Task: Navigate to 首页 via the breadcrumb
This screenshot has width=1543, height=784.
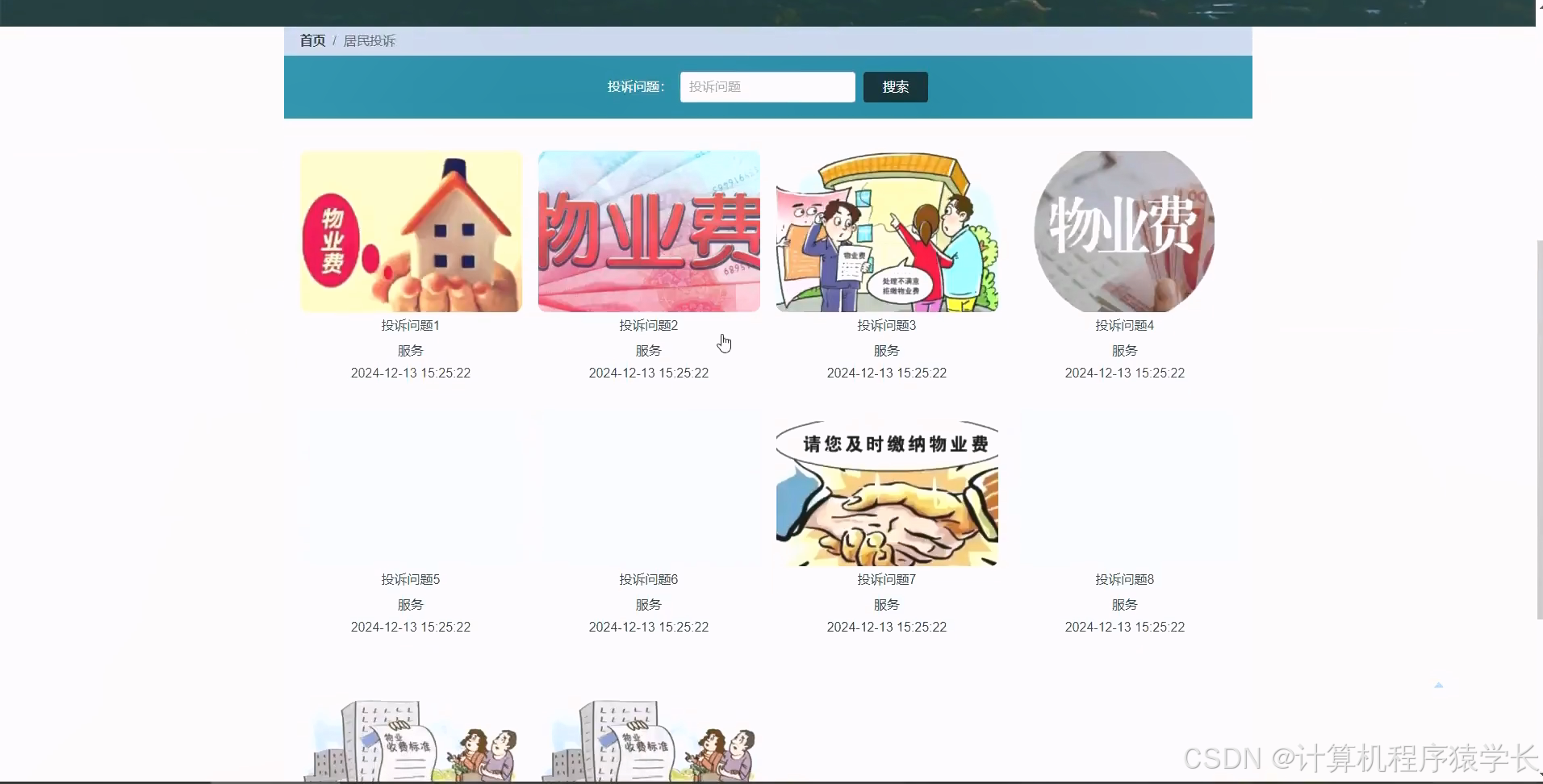Action: click(x=312, y=40)
